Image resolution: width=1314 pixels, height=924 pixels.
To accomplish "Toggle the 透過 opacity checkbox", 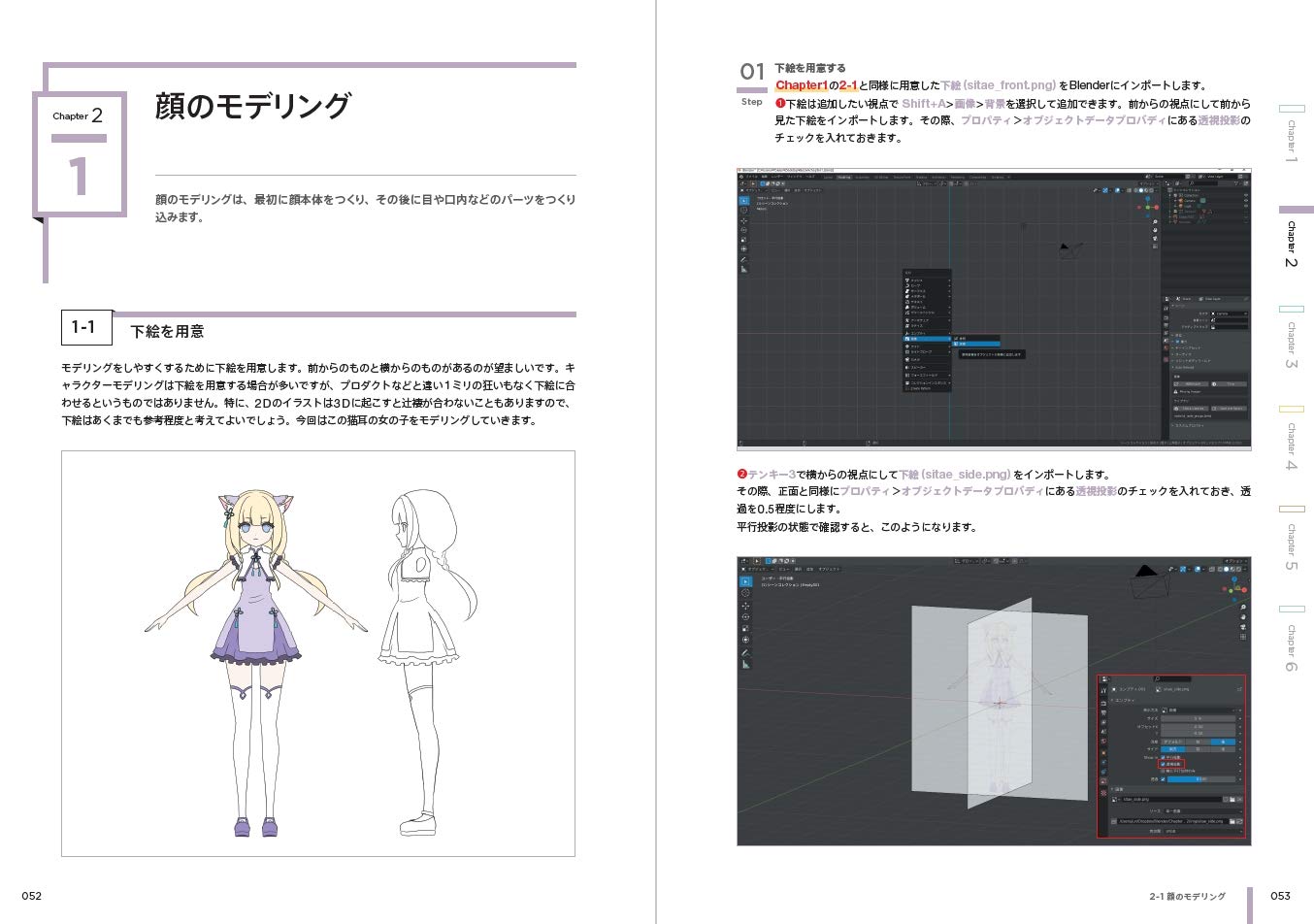I will point(1163,779).
